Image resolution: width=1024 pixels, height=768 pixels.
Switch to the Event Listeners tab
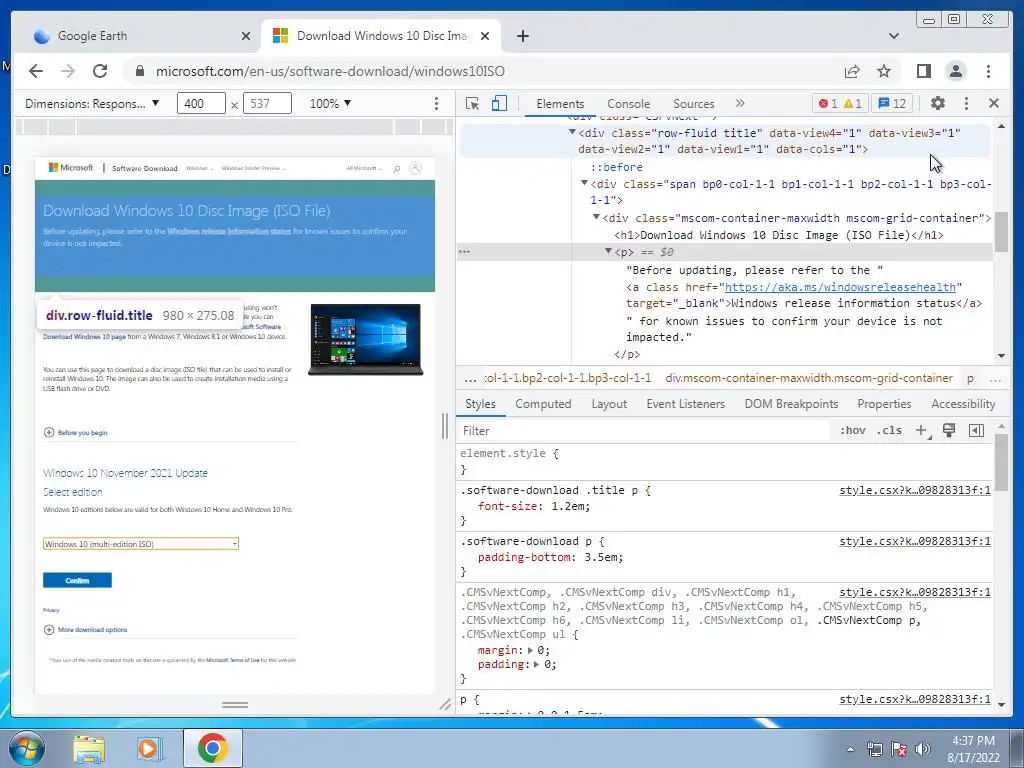click(685, 404)
